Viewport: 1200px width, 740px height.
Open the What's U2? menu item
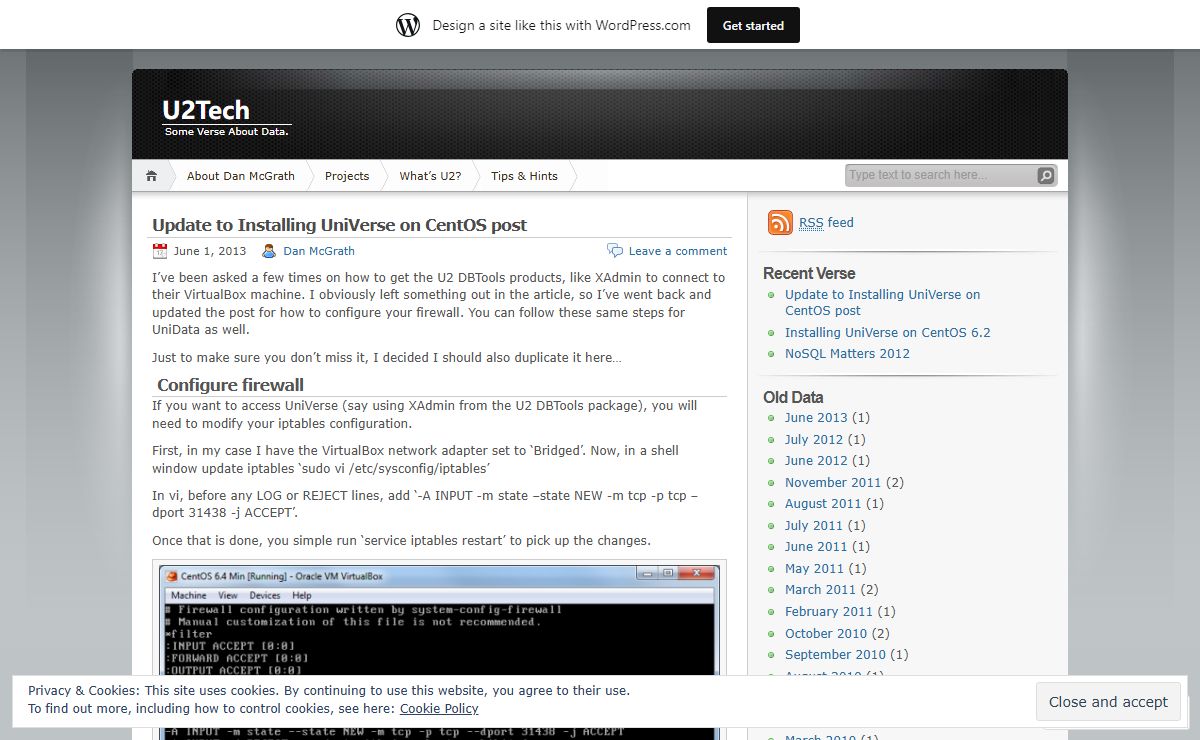click(430, 176)
